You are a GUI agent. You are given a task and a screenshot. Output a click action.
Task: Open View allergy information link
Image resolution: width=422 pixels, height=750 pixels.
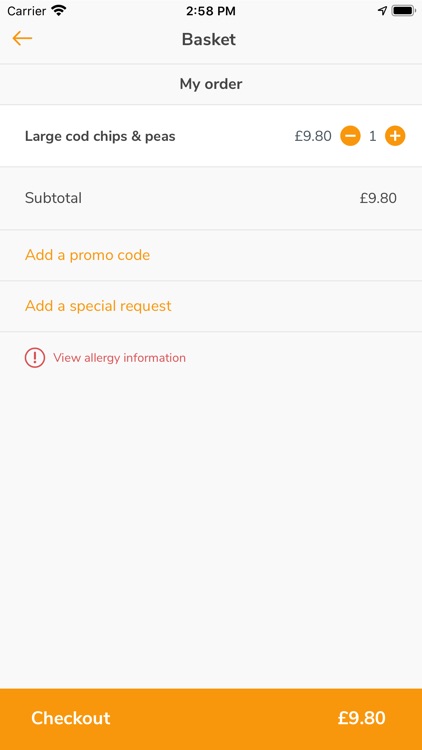[x=119, y=358]
